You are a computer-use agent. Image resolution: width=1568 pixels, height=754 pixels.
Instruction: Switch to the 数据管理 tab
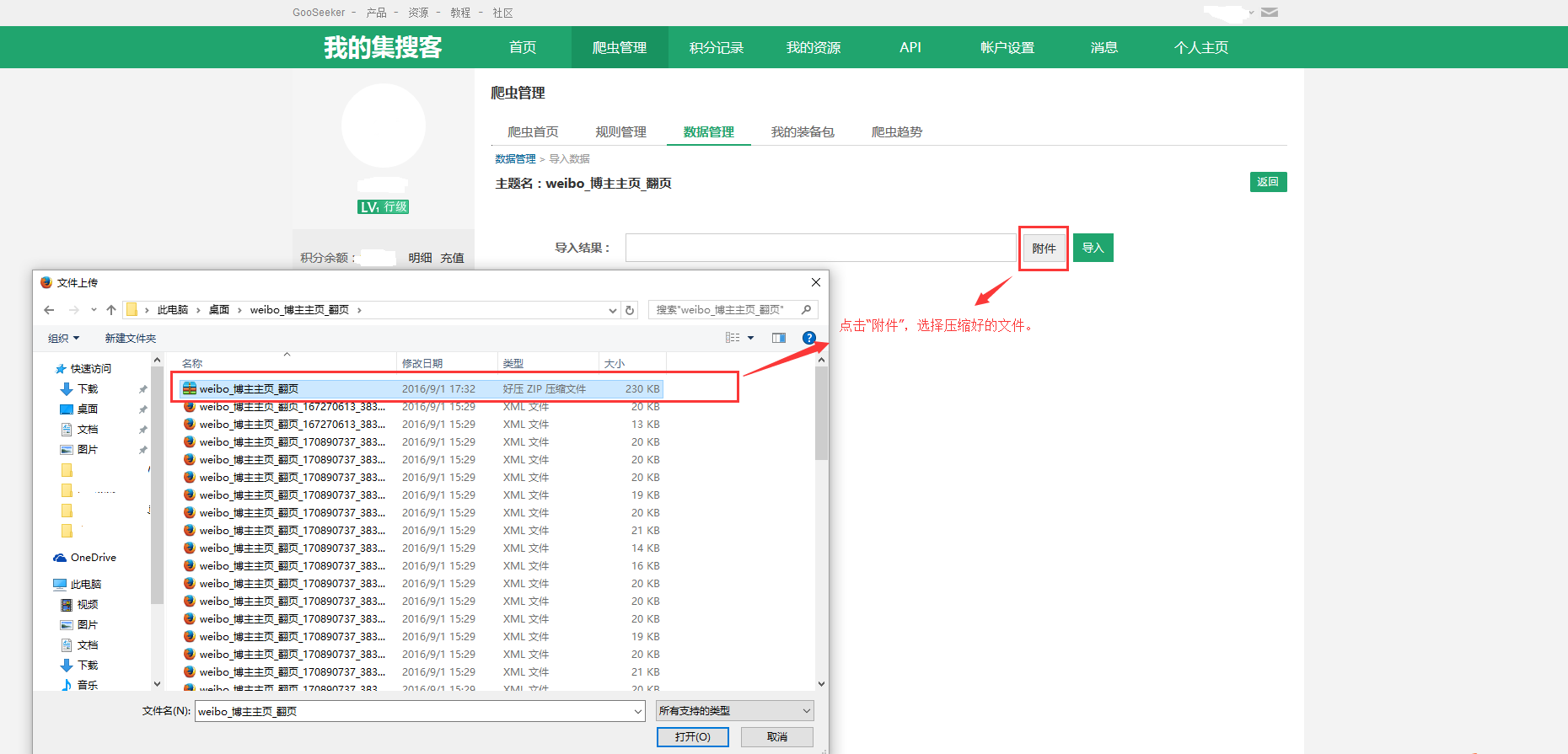708,131
